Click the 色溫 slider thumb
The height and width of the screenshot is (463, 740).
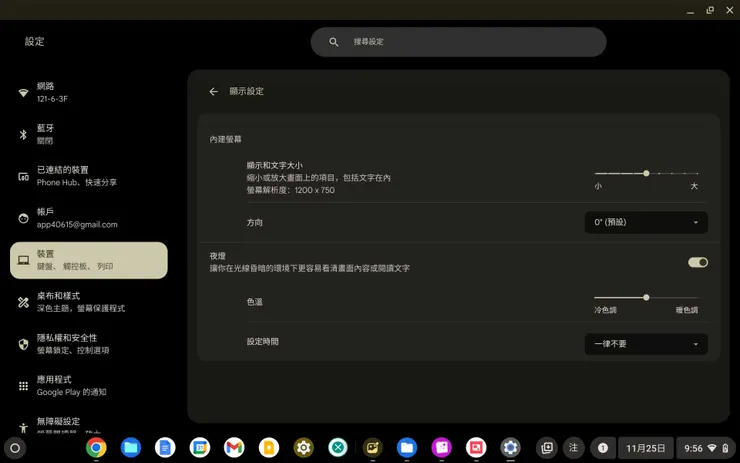click(646, 297)
